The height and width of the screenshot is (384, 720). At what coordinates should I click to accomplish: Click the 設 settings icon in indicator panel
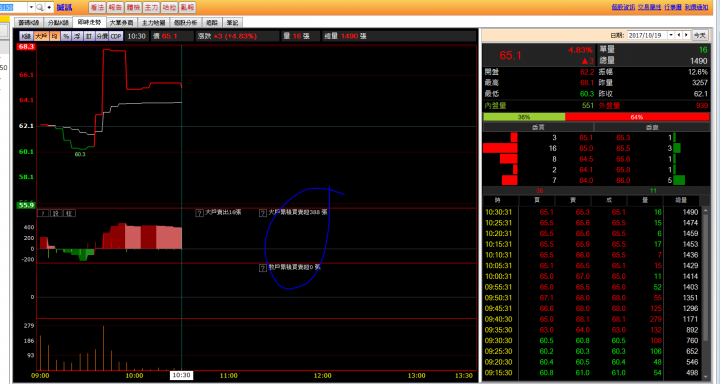pyautogui.click(x=56, y=213)
